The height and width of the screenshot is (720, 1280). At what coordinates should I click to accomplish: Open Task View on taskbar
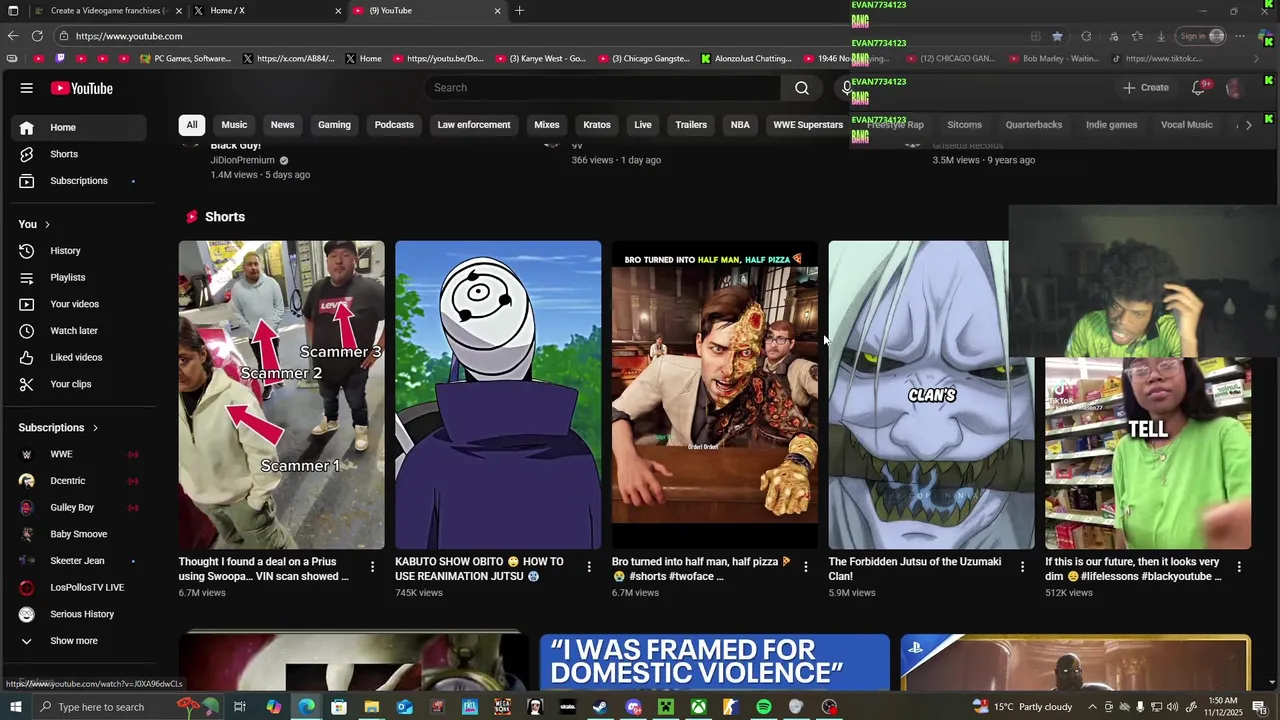(240, 707)
